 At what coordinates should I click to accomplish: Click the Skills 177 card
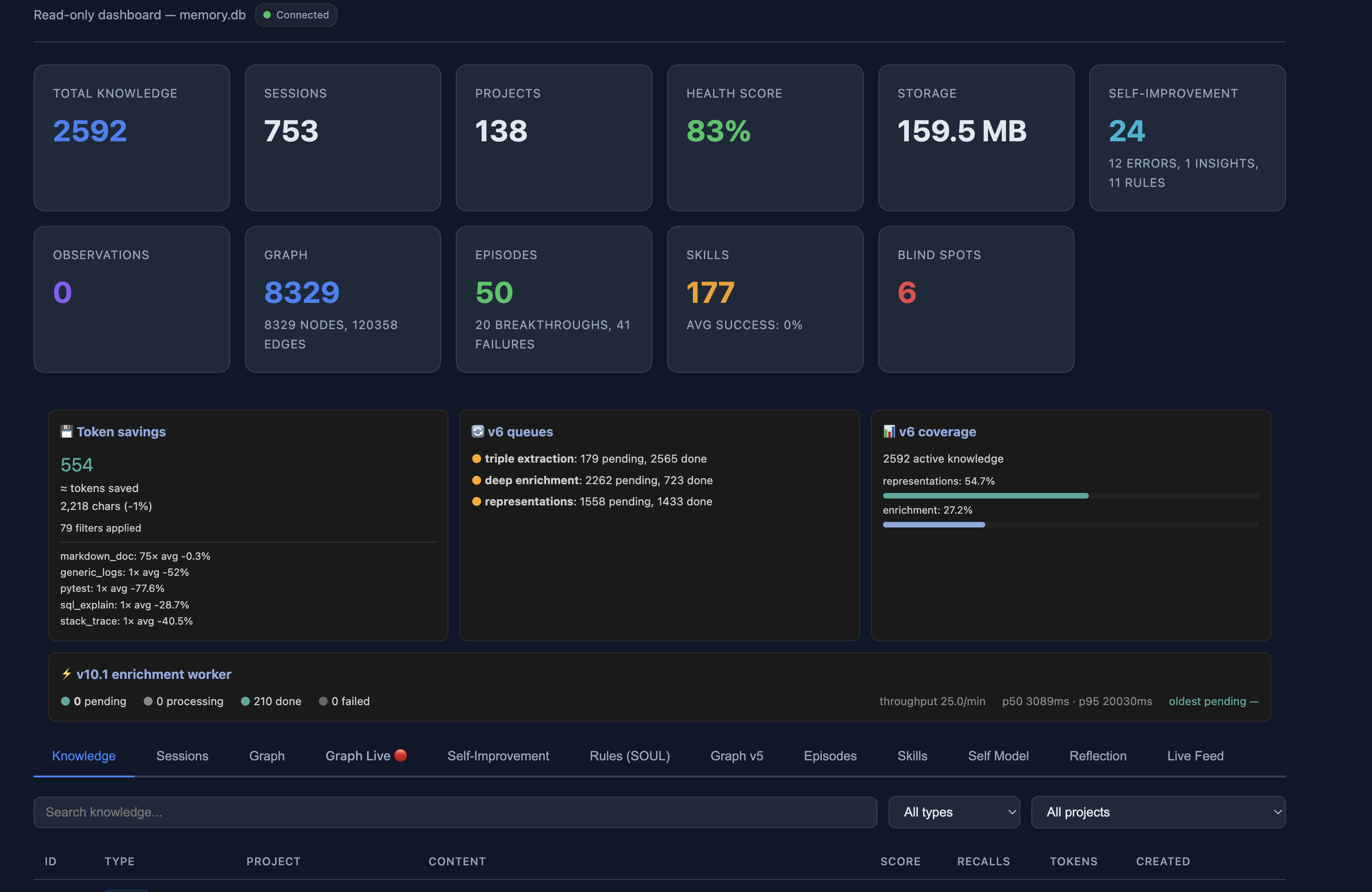765,299
